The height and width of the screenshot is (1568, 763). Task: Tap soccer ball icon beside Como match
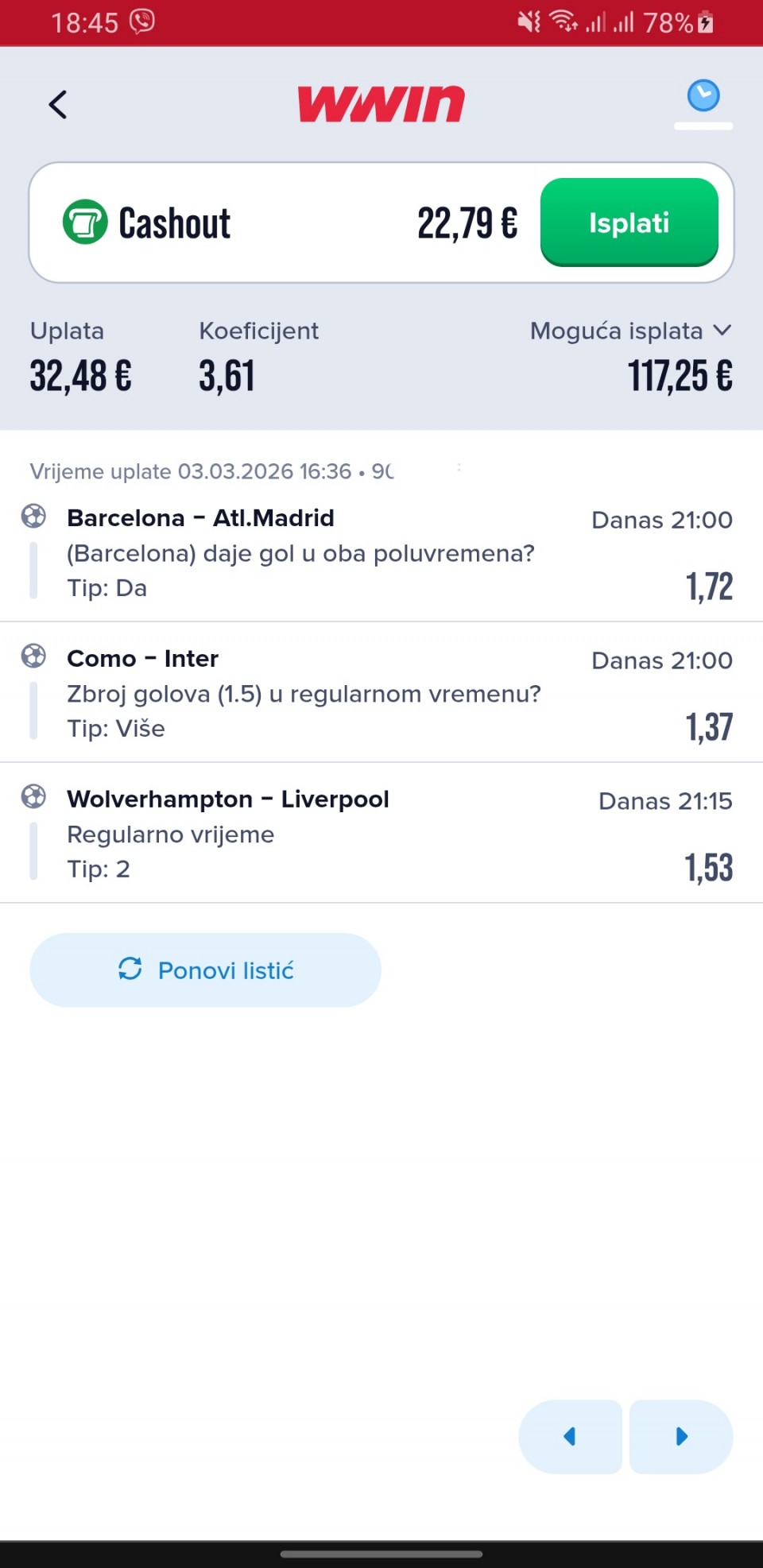tap(33, 656)
